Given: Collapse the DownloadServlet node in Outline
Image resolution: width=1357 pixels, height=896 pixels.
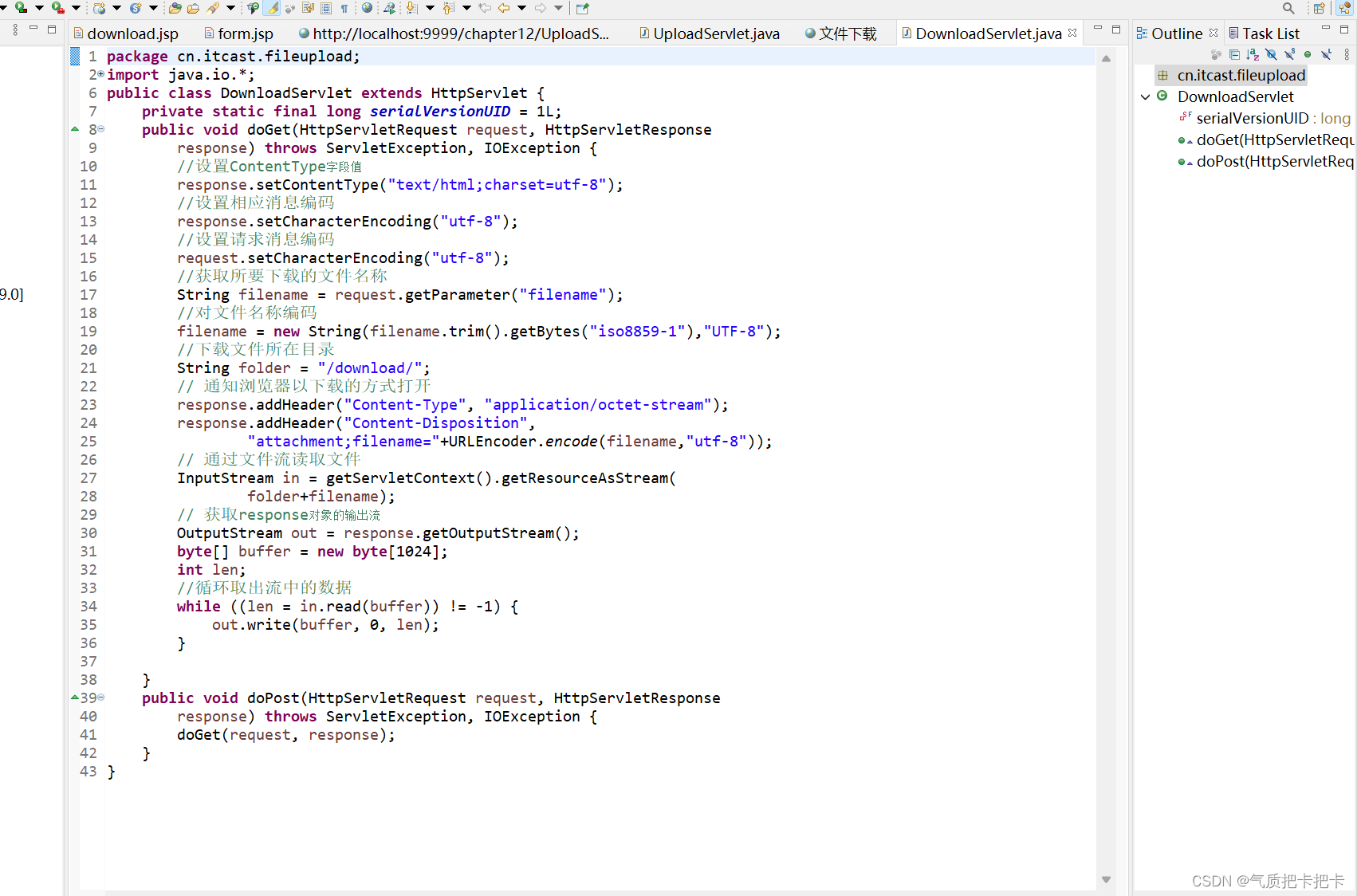Looking at the screenshot, I should (x=1145, y=97).
